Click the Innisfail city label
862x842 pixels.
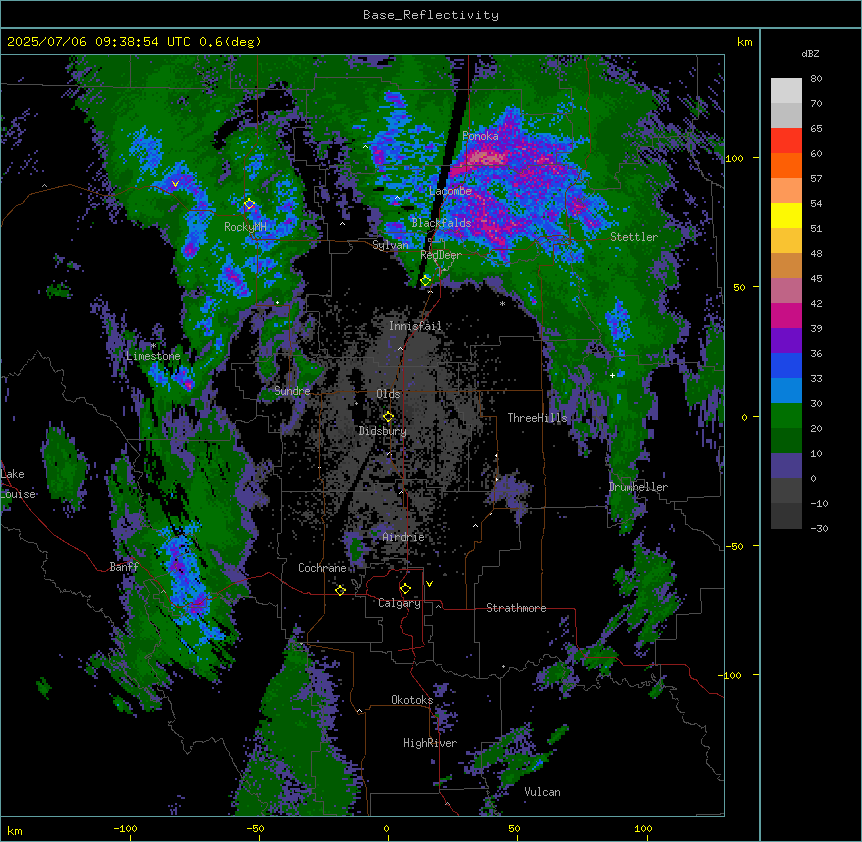415,325
